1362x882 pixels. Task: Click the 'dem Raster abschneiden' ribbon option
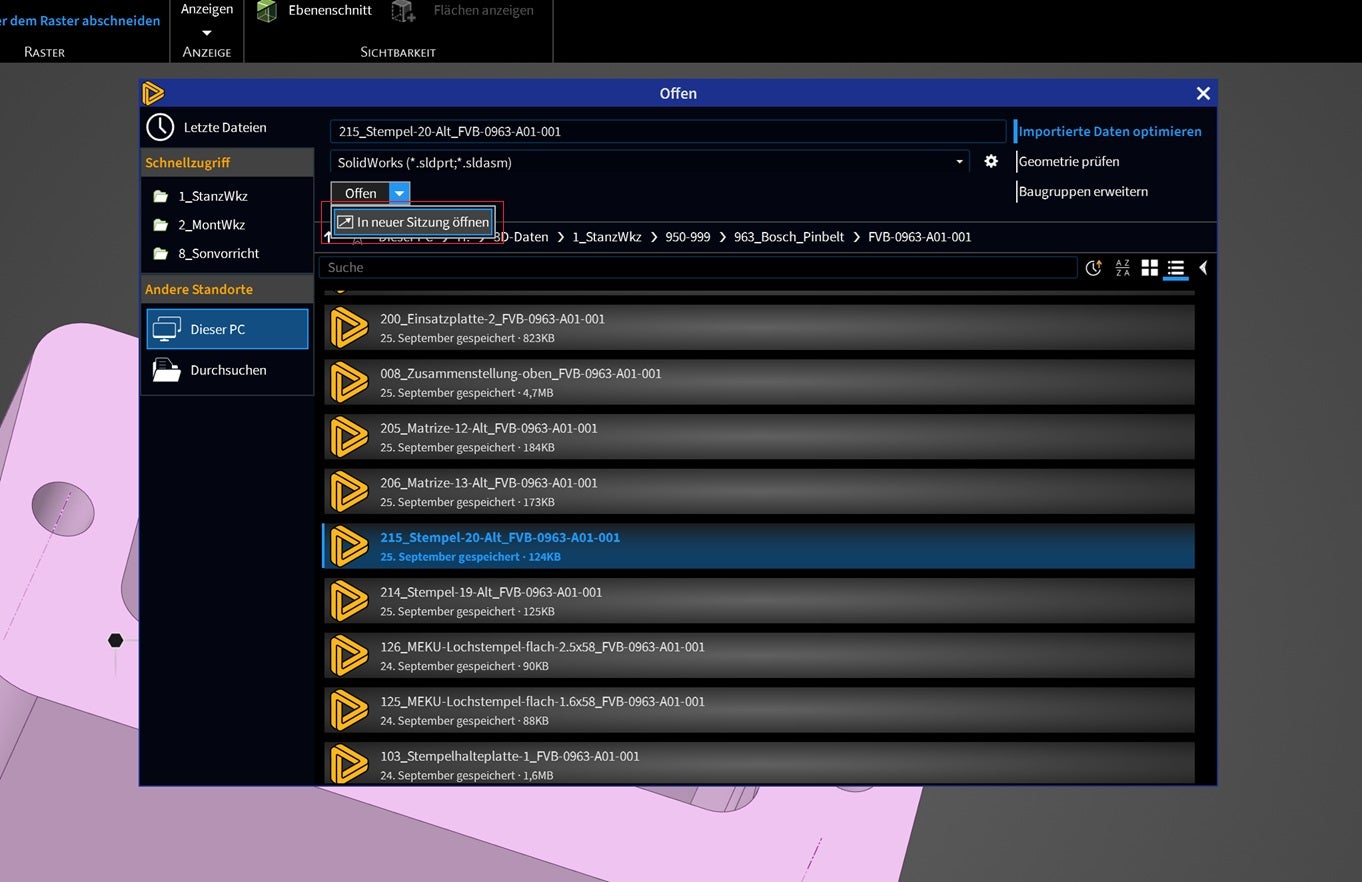80,20
